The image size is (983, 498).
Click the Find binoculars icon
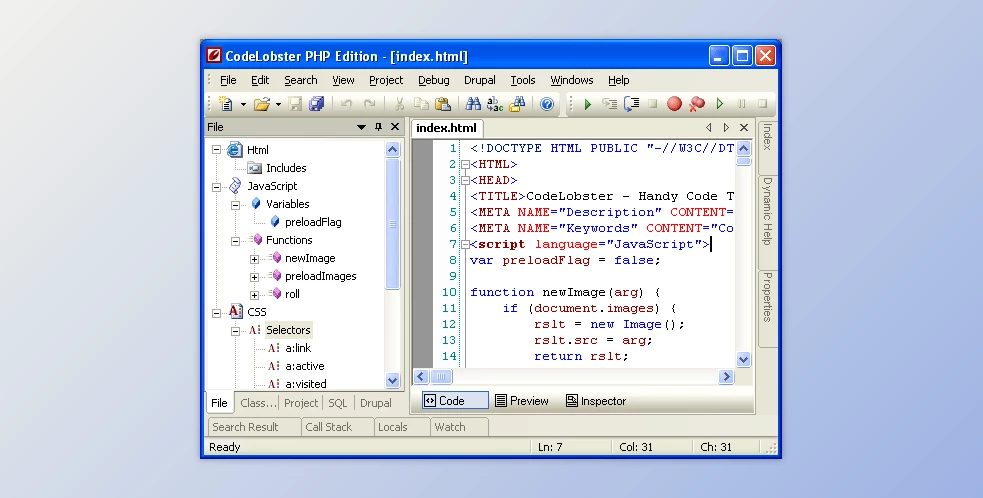[473, 104]
